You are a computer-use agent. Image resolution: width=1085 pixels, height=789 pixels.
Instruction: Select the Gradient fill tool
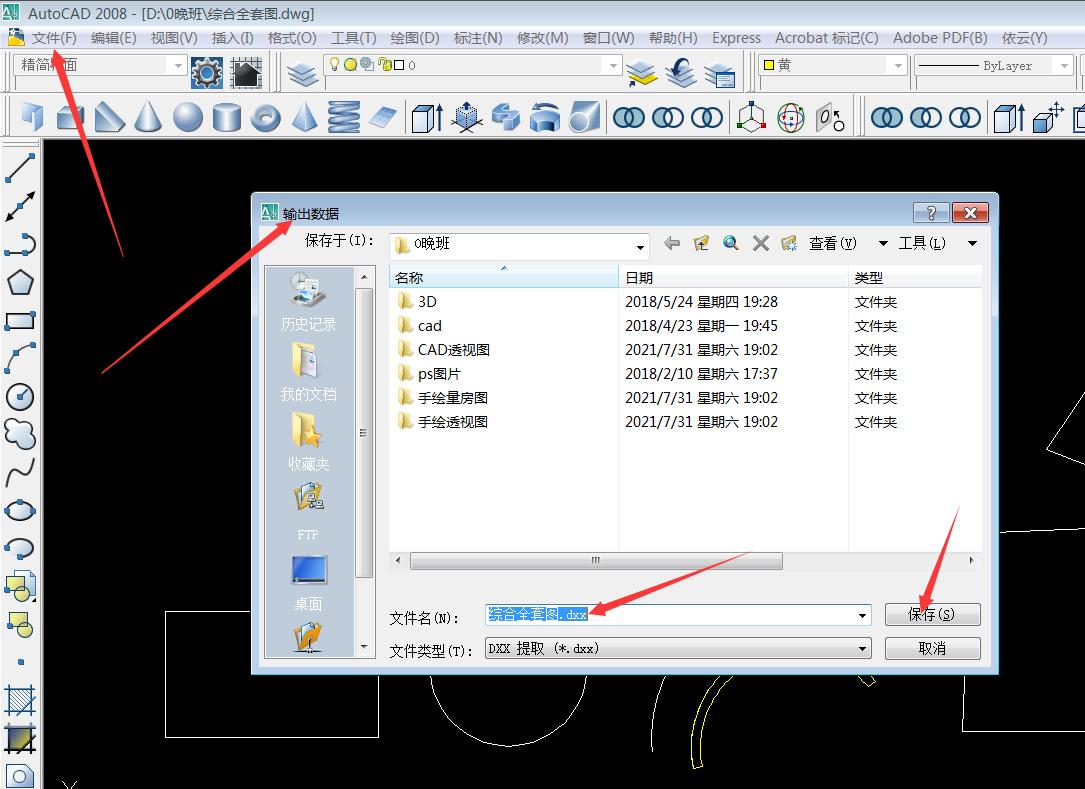coord(20,738)
